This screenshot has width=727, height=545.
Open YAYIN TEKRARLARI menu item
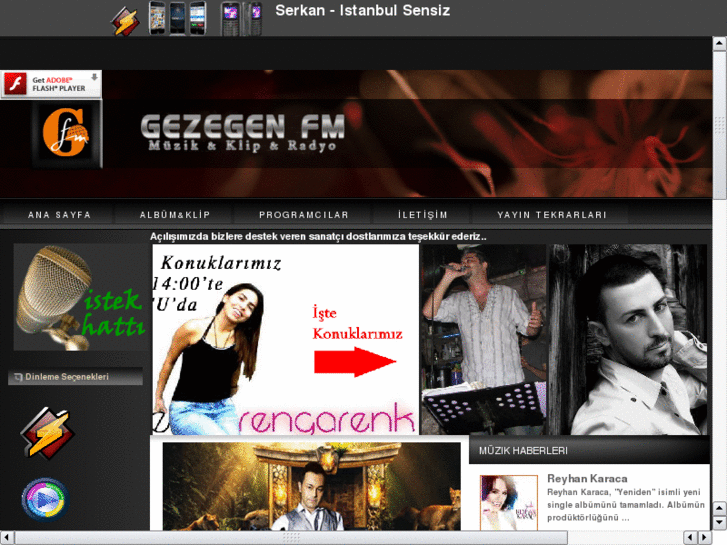coord(552,215)
